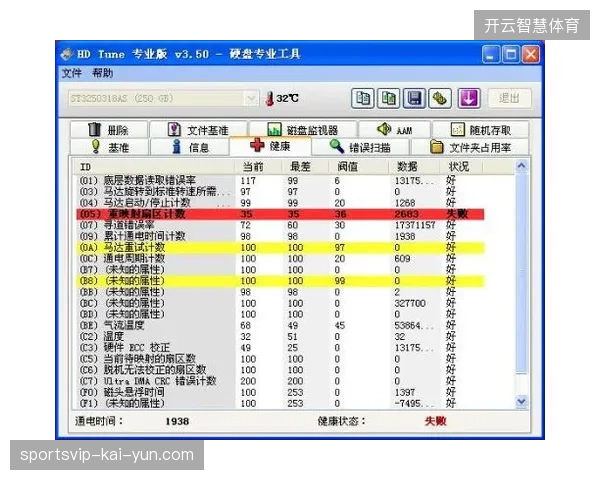
Task: Click the 最差 column header
Action: pyautogui.click(x=305, y=167)
